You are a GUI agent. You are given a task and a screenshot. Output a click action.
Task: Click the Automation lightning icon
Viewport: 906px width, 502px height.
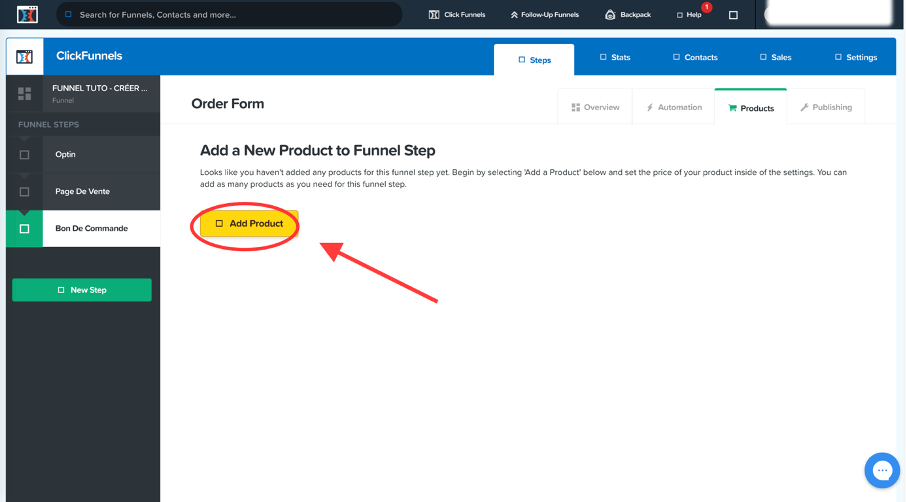point(649,107)
